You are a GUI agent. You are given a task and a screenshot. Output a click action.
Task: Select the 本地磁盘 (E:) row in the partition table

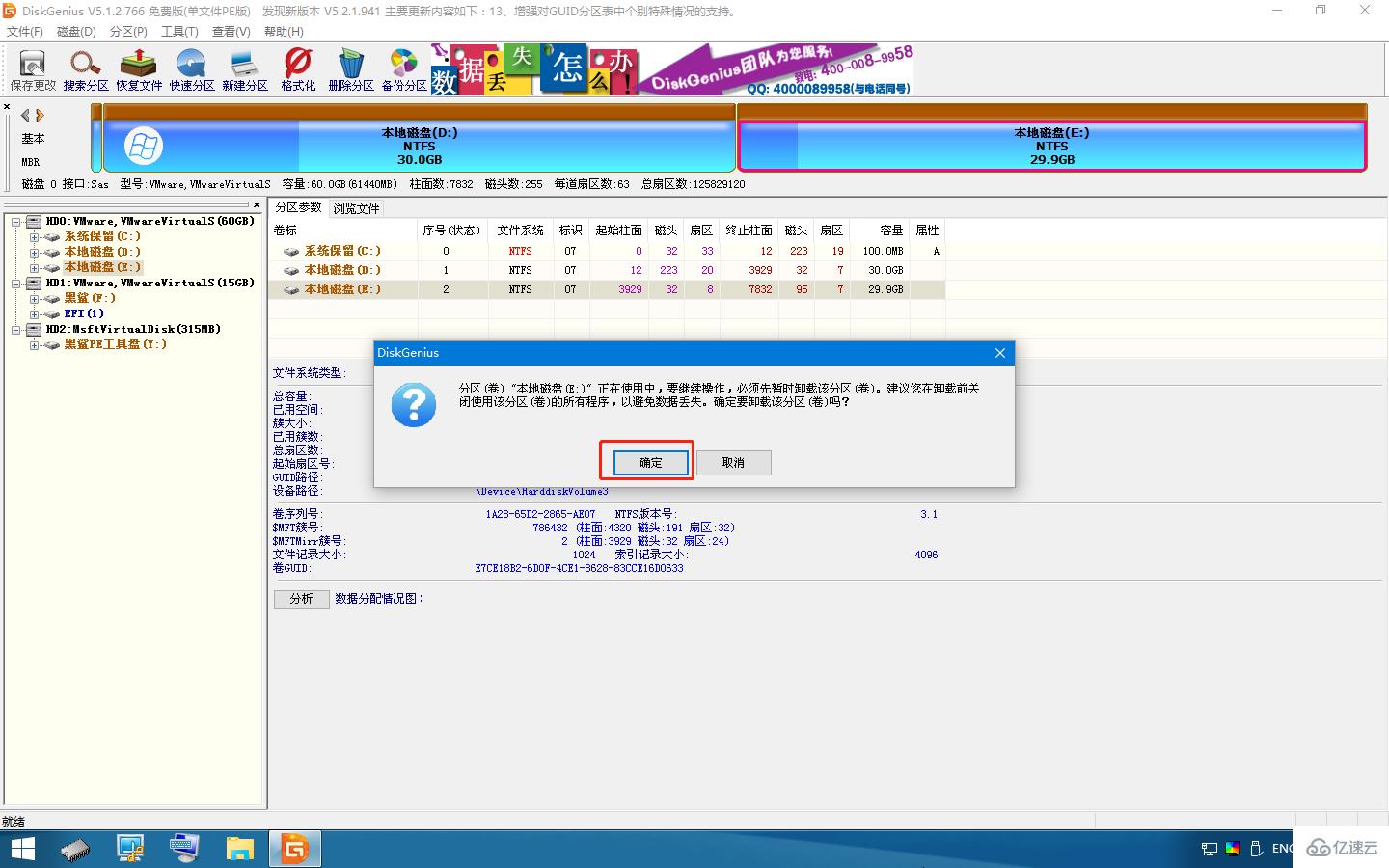point(606,289)
